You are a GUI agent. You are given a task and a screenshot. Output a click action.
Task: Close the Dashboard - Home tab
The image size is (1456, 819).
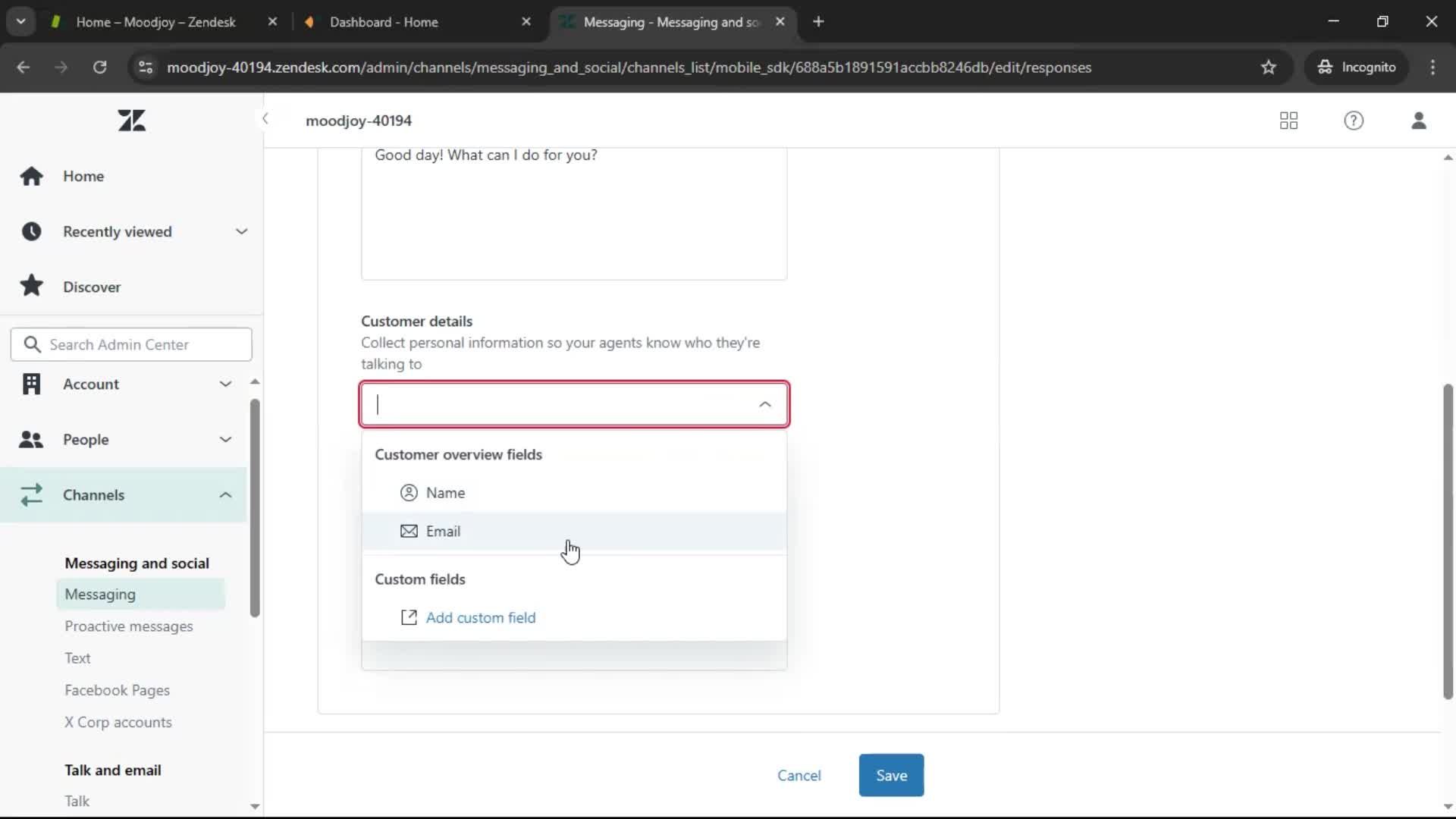(526, 22)
